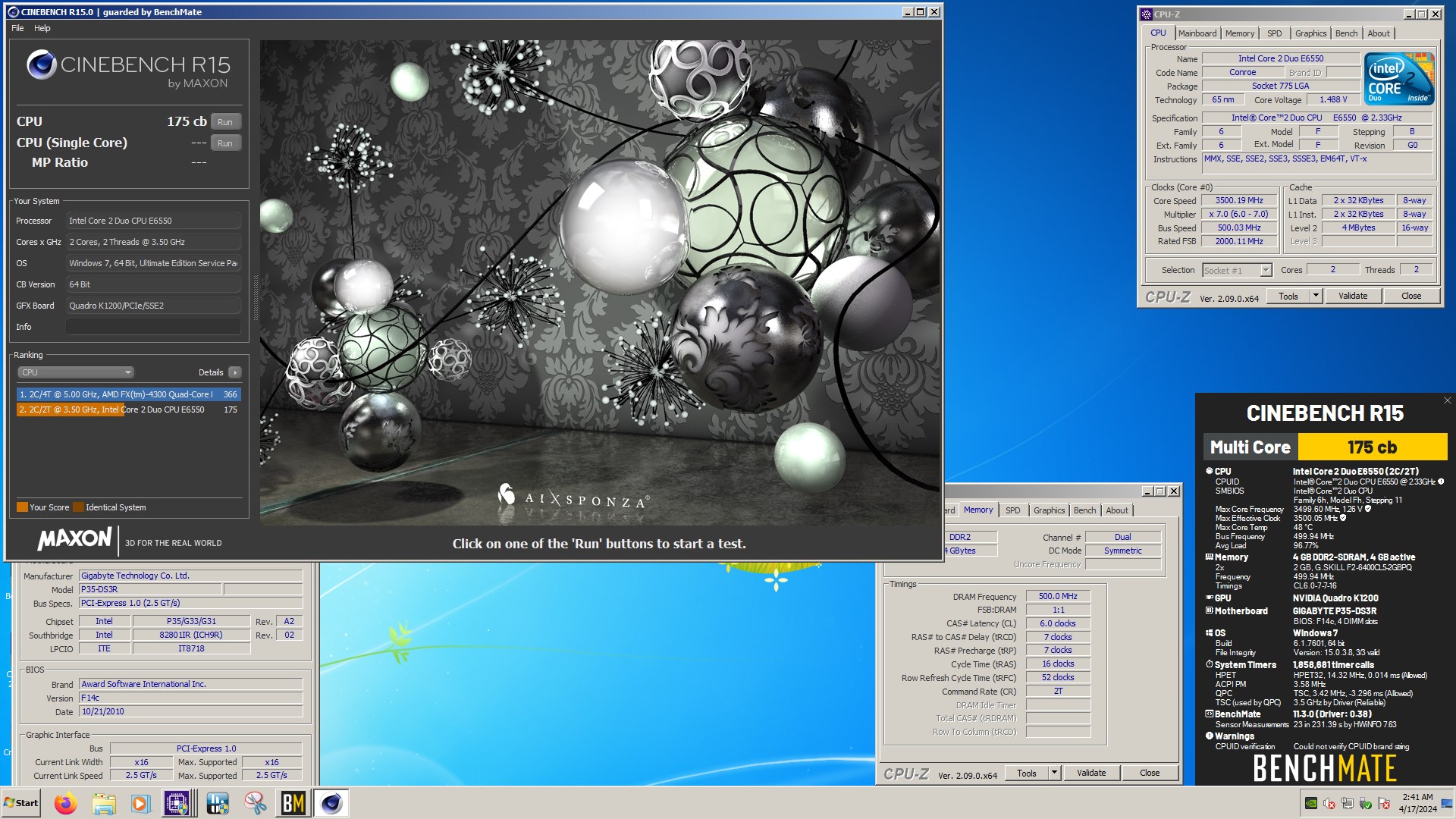Switch to Mainboard tab in top CPU-Z
This screenshot has width=1456, height=819.
1197,33
